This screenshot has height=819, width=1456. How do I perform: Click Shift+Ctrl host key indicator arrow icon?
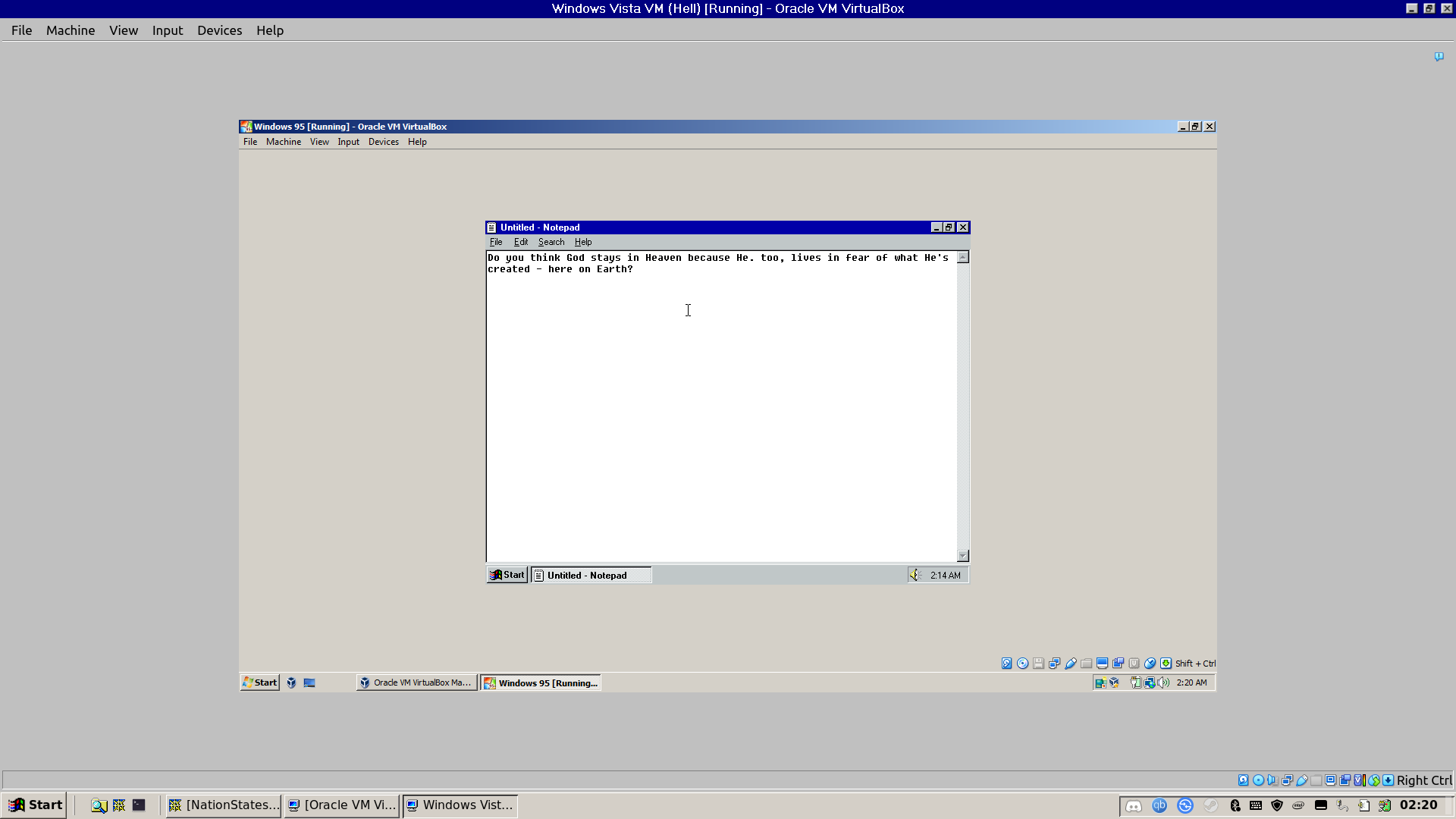pos(1166,663)
